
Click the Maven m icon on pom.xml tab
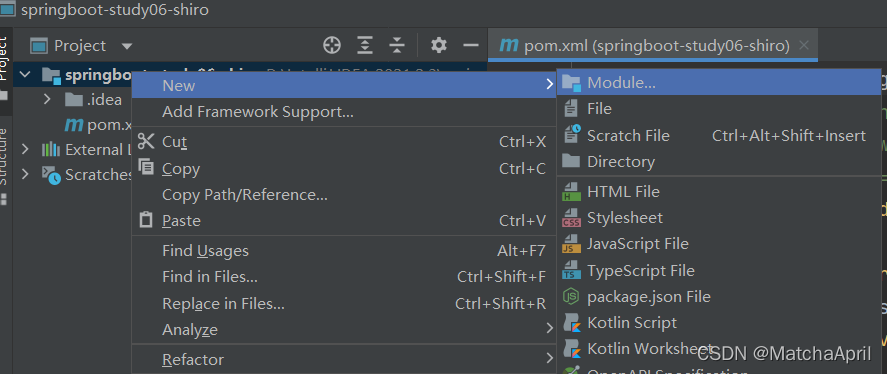[x=509, y=45]
